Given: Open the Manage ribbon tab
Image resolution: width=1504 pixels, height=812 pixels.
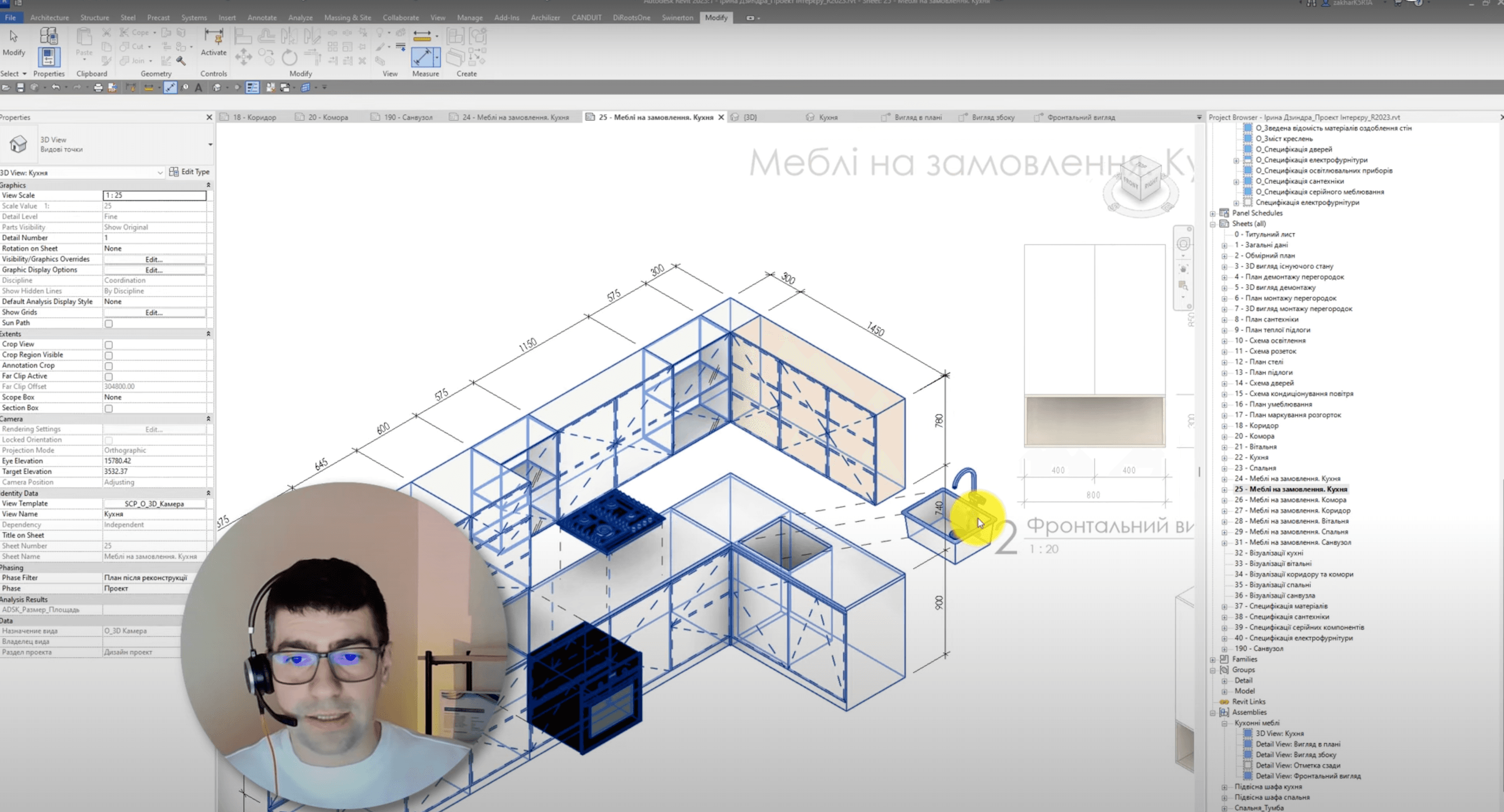Looking at the screenshot, I should [x=470, y=17].
